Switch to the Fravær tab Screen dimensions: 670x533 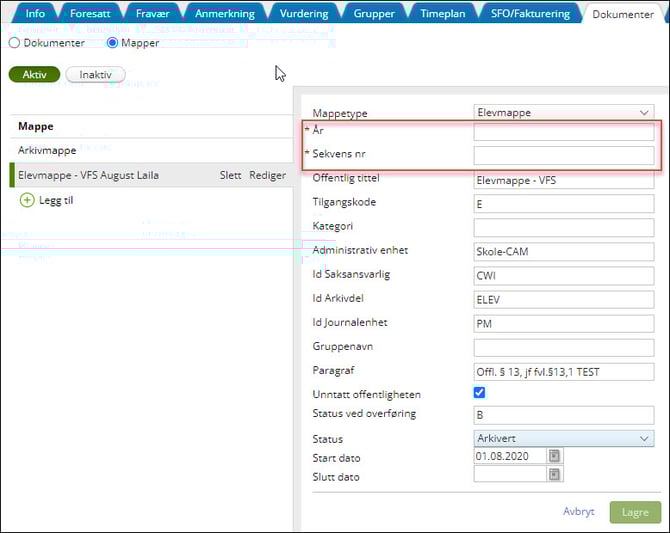[152, 14]
